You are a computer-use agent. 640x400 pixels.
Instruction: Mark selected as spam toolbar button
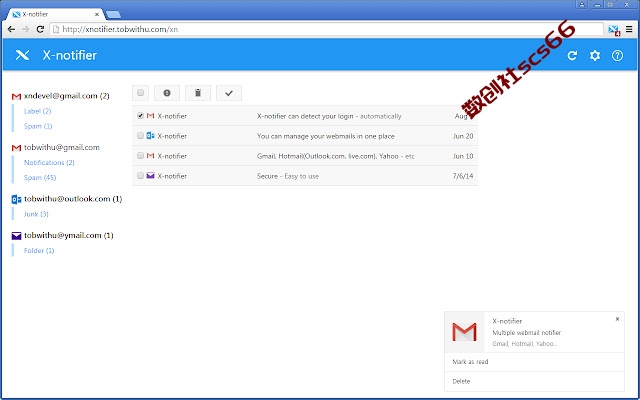click(x=167, y=93)
